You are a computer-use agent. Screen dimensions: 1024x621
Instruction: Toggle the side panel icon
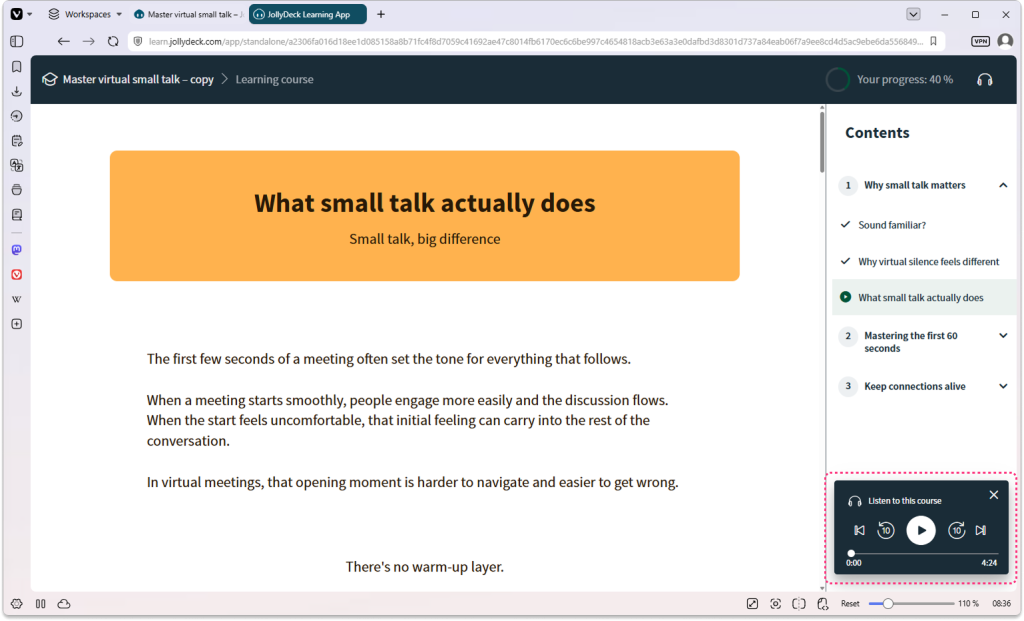pyautogui.click(x=17, y=41)
